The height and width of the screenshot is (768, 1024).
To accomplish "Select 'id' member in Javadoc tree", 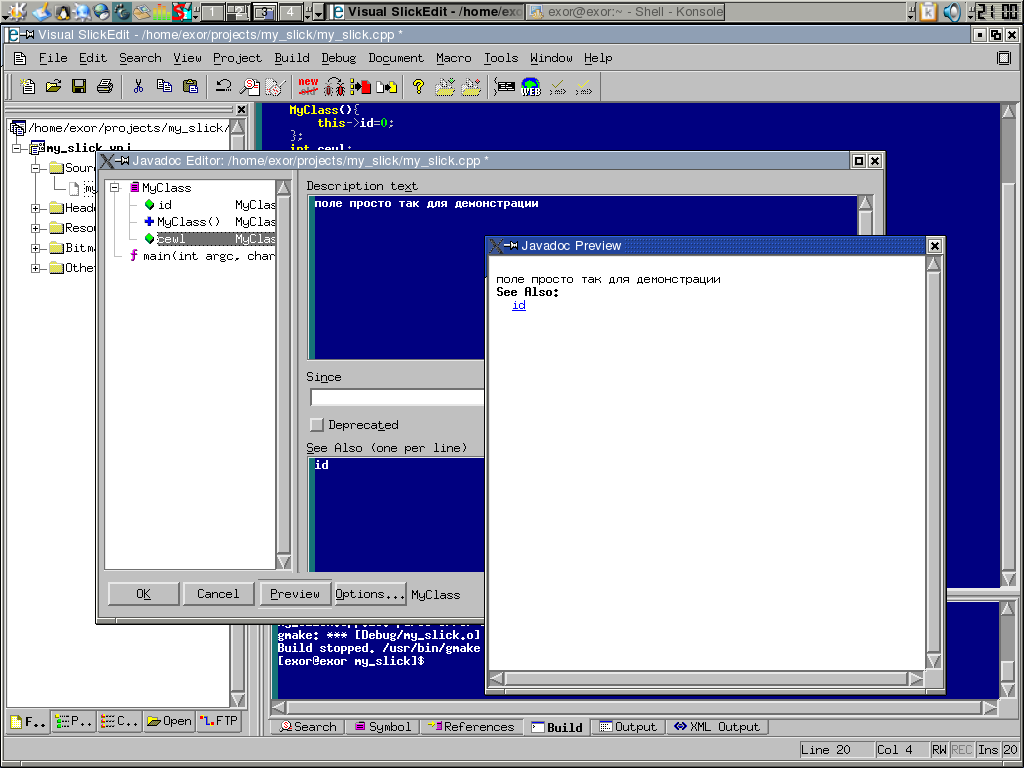I will click(165, 205).
